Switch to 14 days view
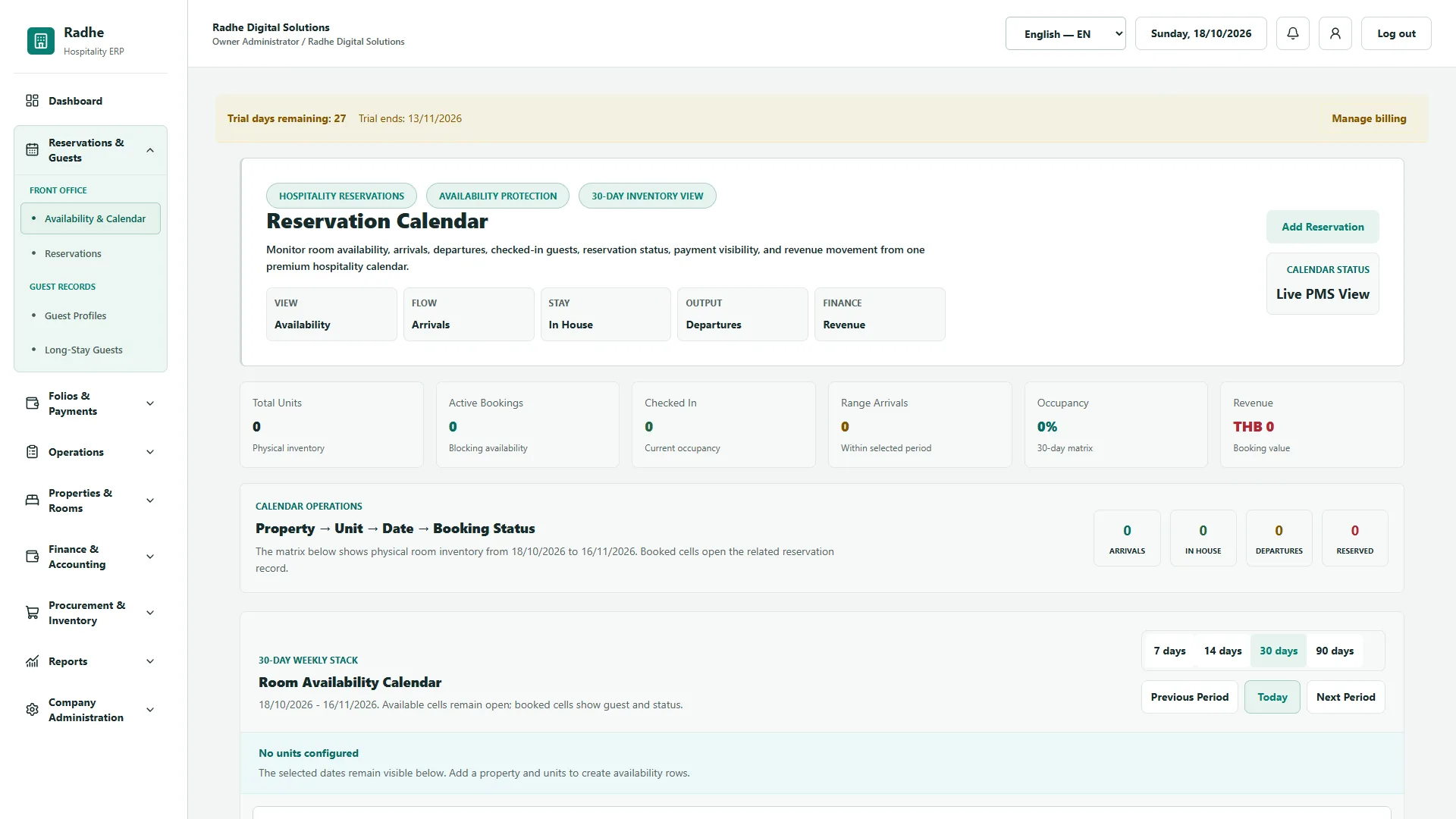 point(1222,651)
